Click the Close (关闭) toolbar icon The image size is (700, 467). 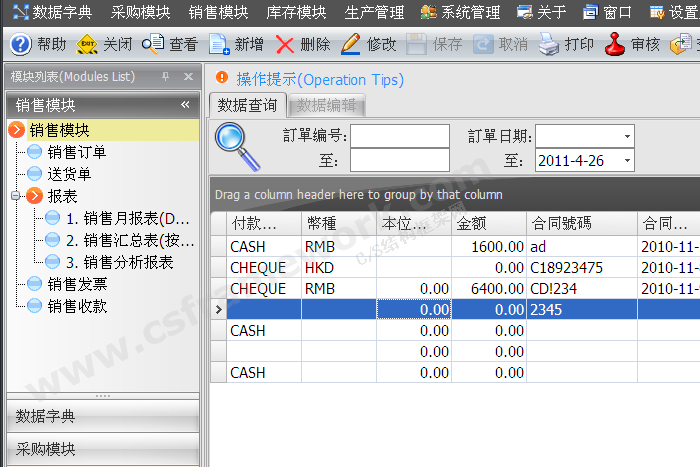pyautogui.click(x=88, y=45)
